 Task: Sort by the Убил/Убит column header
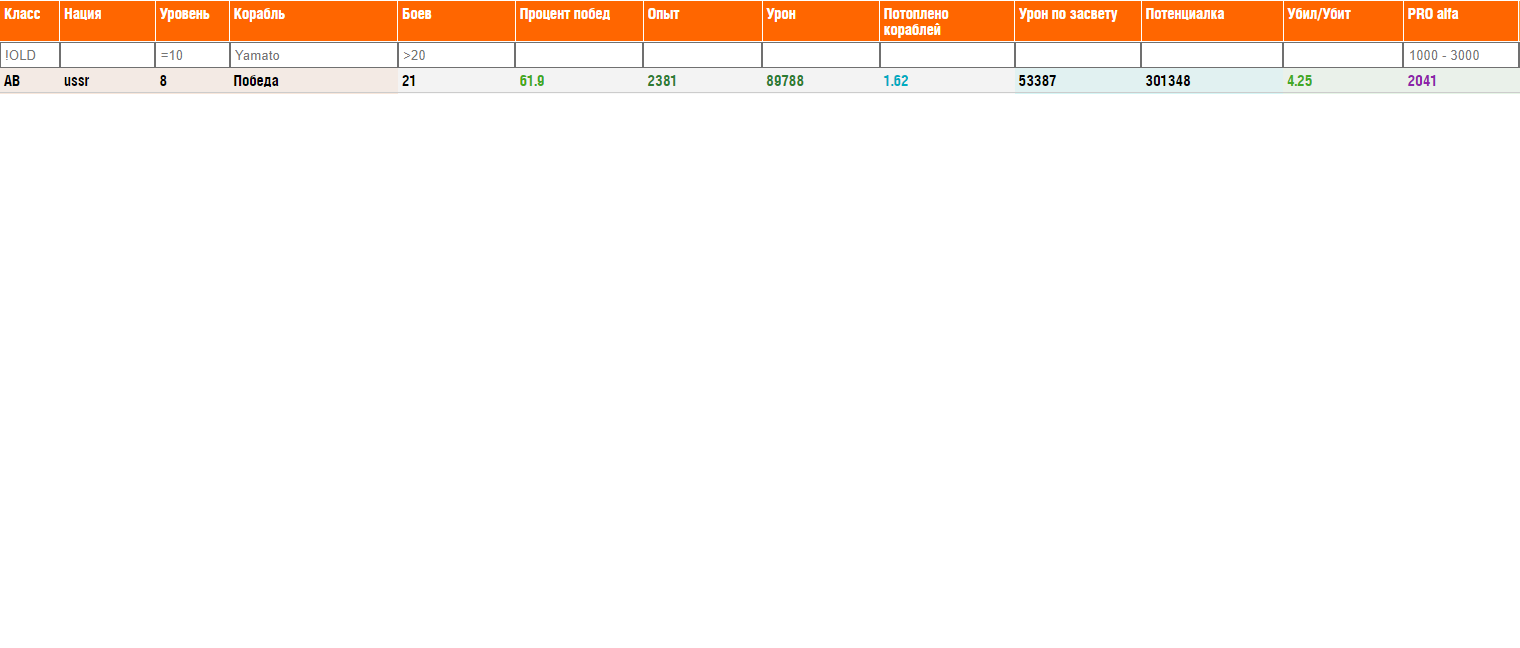[1343, 21]
